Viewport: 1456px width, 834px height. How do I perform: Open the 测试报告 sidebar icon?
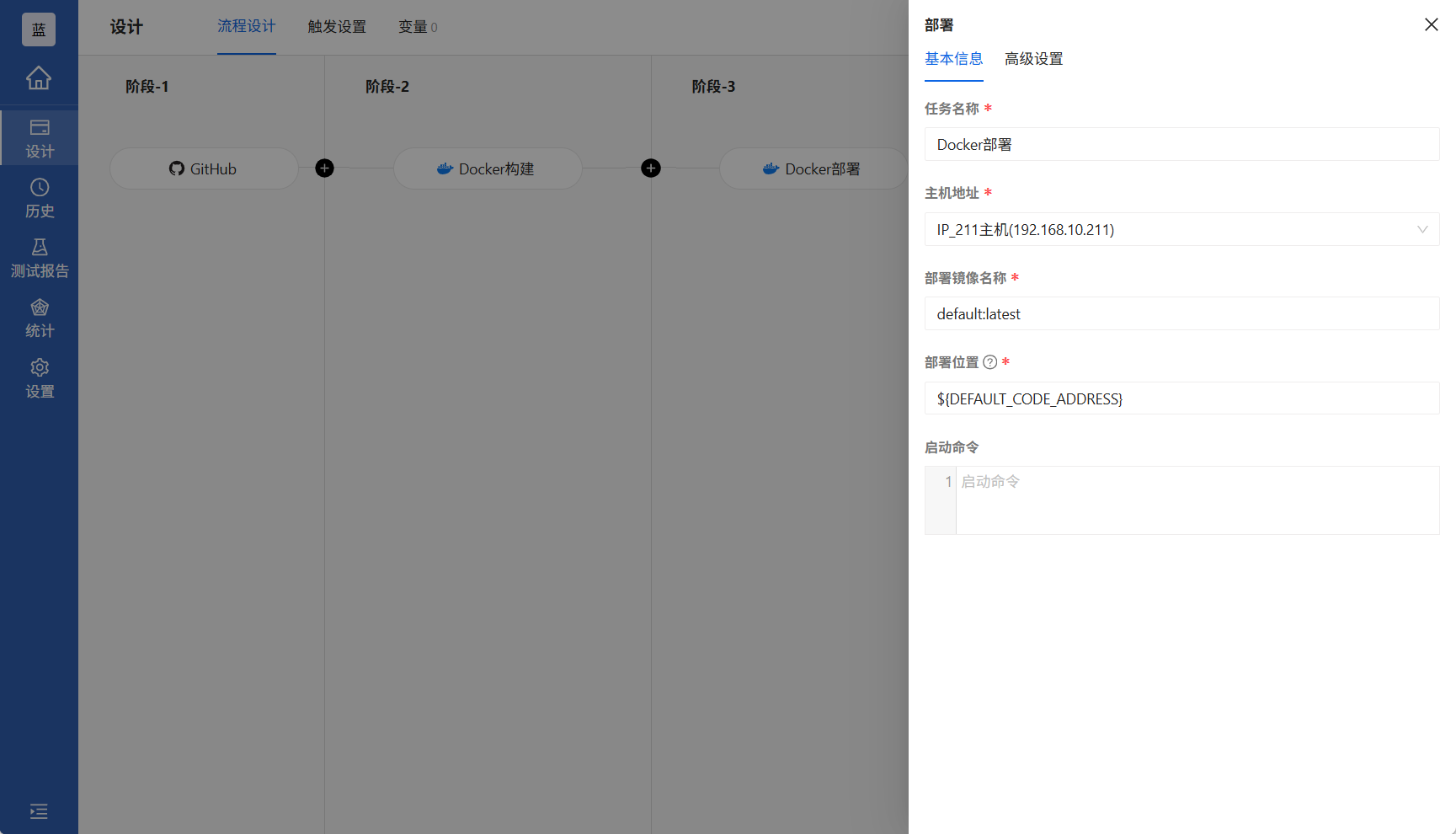[39, 257]
